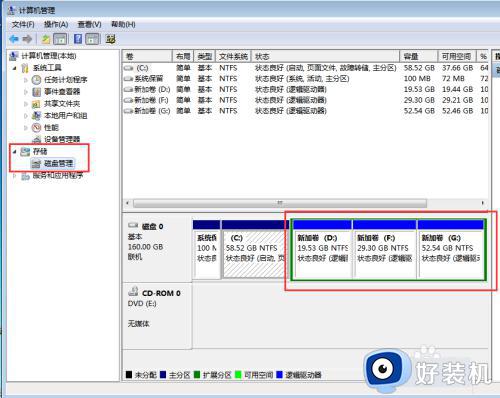Click the Up one level folder icon
Viewport: 500px width, 398px height.
(46, 39)
